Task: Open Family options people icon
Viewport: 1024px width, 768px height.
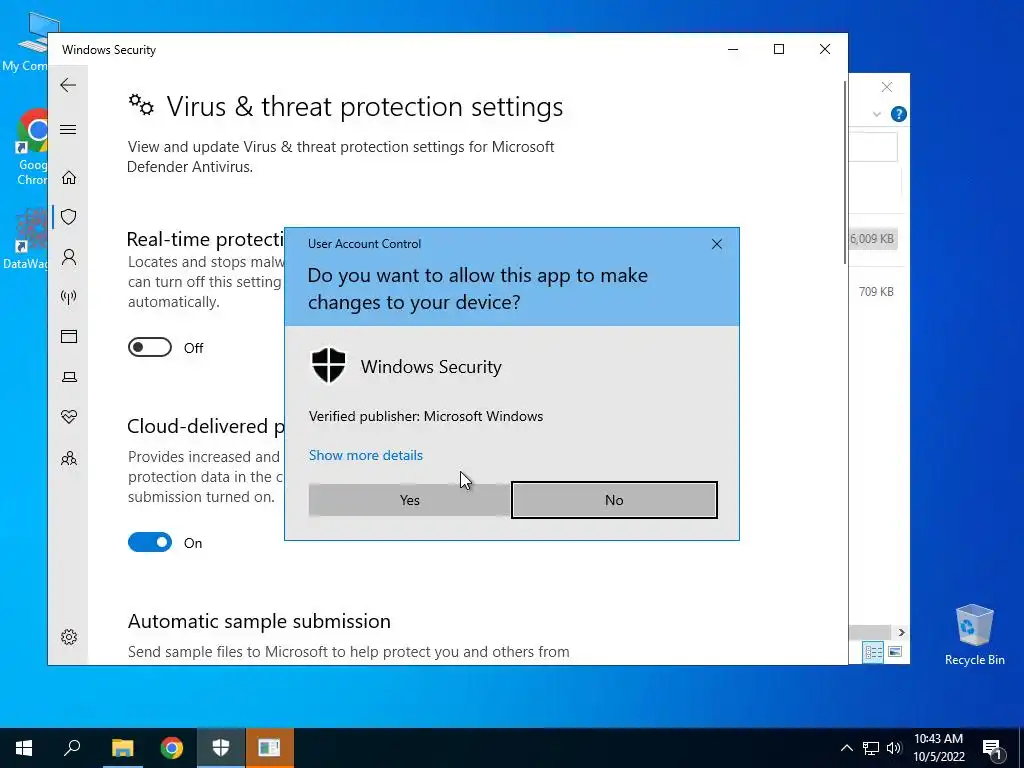Action: [69, 458]
